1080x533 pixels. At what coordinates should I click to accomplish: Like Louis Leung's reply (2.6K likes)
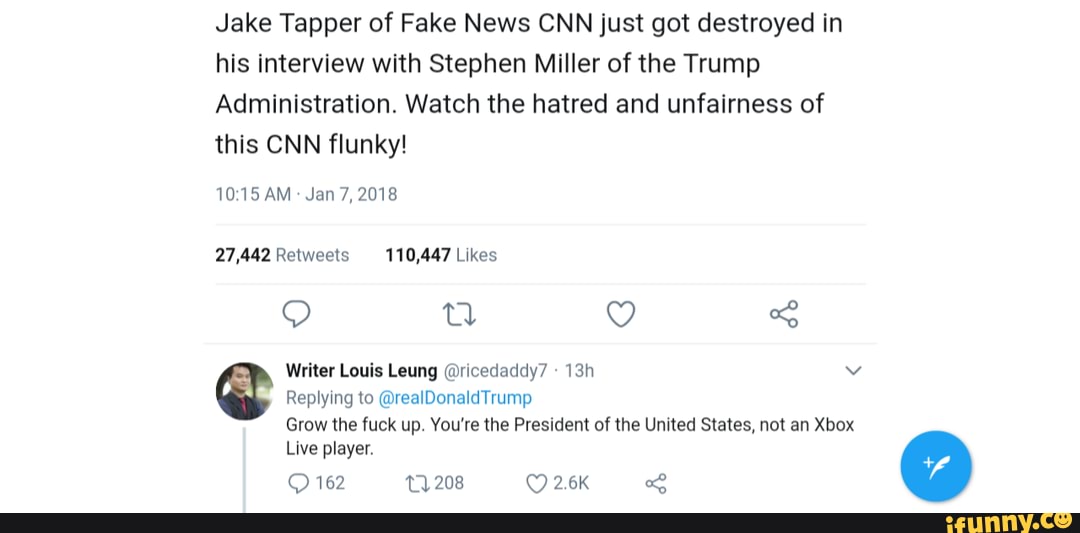pyautogui.click(x=536, y=484)
